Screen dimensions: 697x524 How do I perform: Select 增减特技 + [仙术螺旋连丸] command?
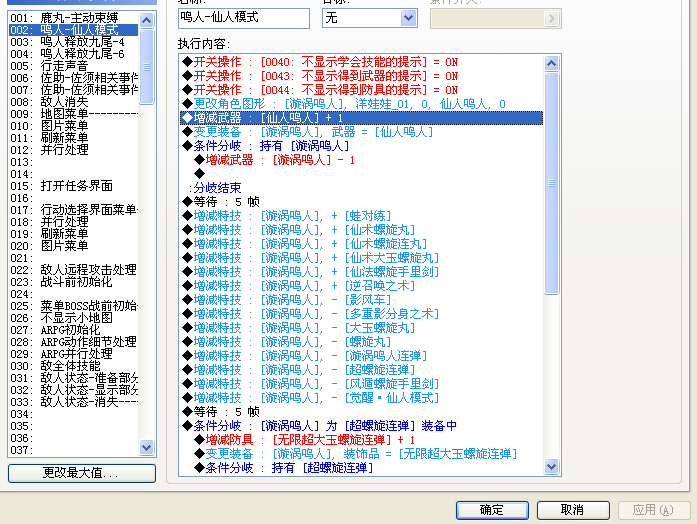(x=361, y=244)
